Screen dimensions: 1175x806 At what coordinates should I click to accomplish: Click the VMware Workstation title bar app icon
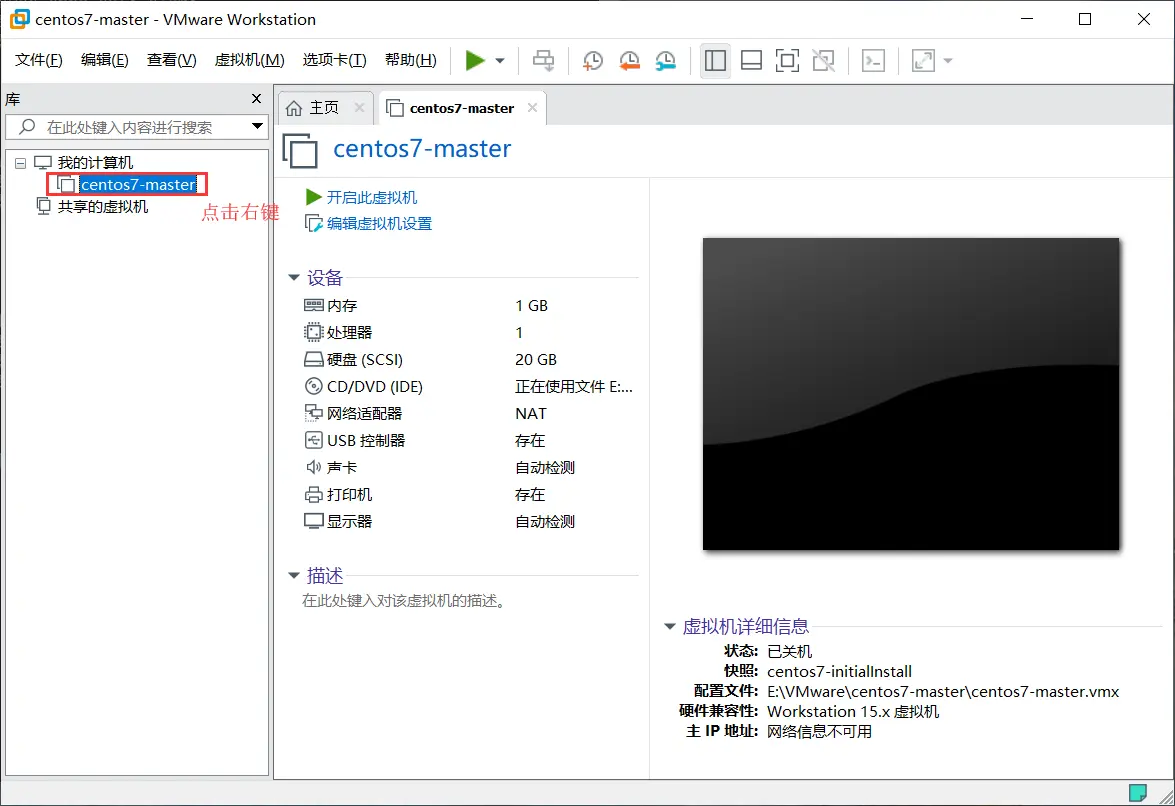point(19,19)
